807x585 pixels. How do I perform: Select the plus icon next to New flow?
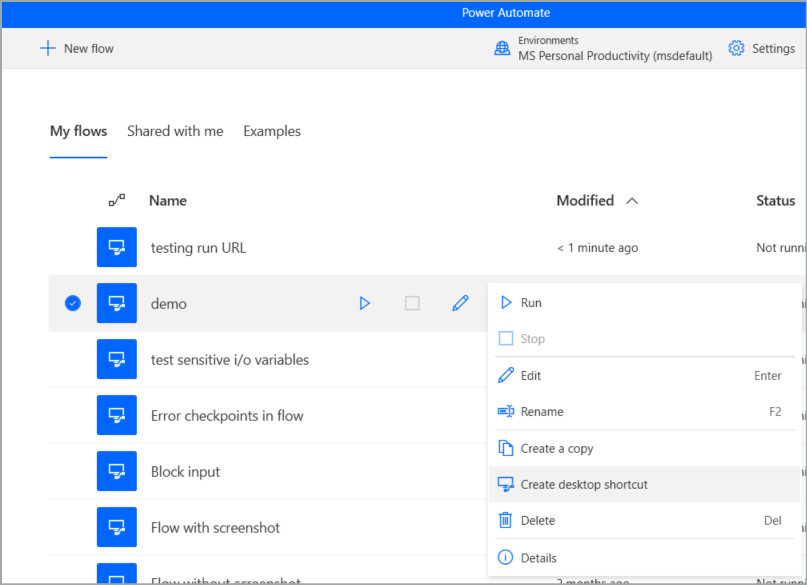[x=48, y=48]
